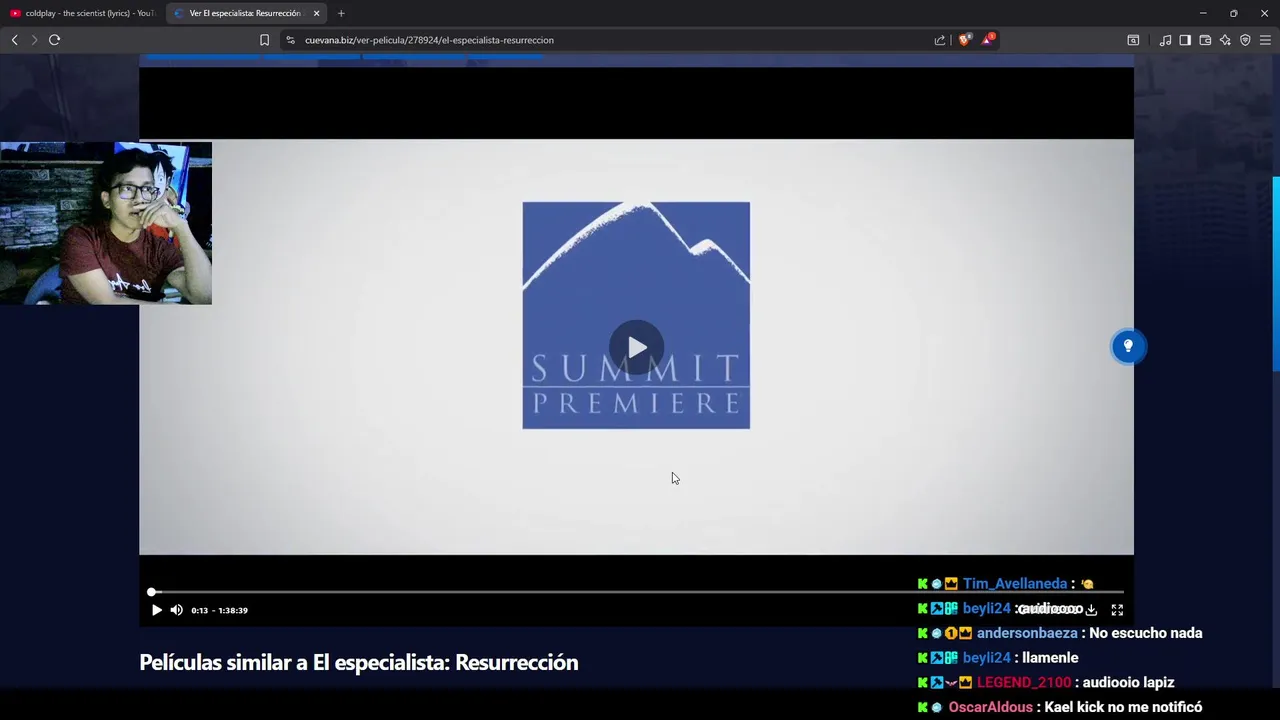
Task: Toggle the browser sidebar panel icon
Action: [1185, 40]
